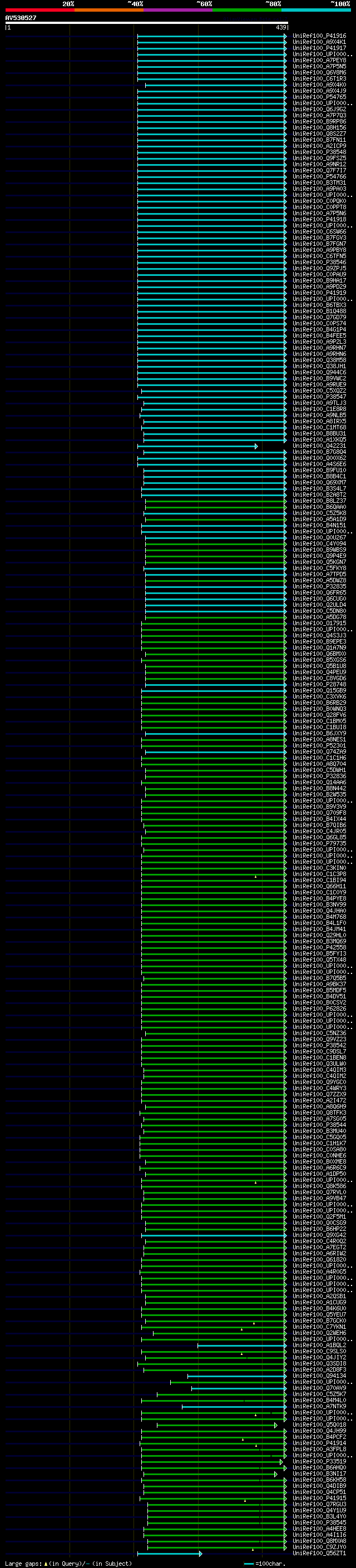Select hit UniRef100_P38545
Screen dimensions: 356x1568
coord(319,1522)
